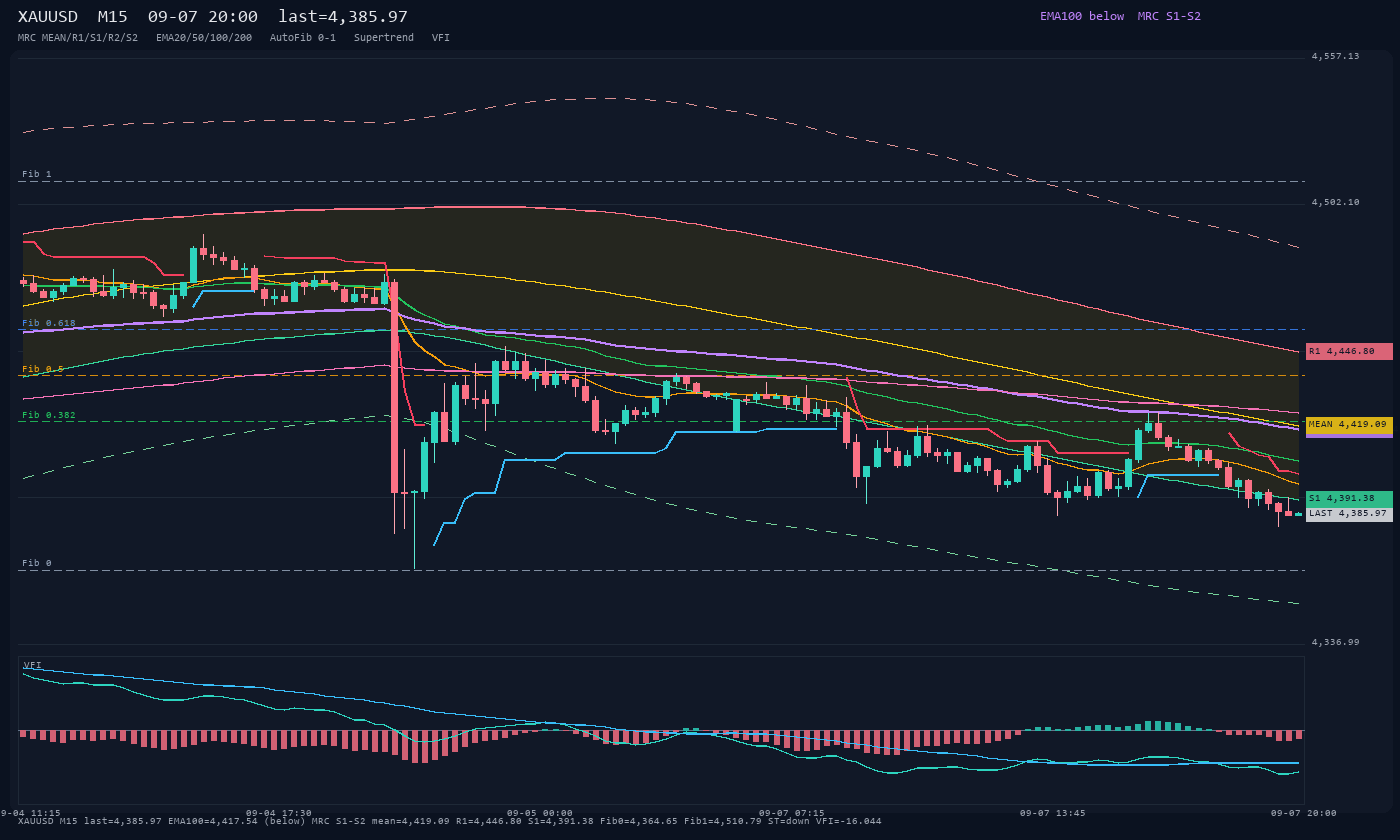Click the "AutoFib 0-1" legend entry

coord(303,38)
